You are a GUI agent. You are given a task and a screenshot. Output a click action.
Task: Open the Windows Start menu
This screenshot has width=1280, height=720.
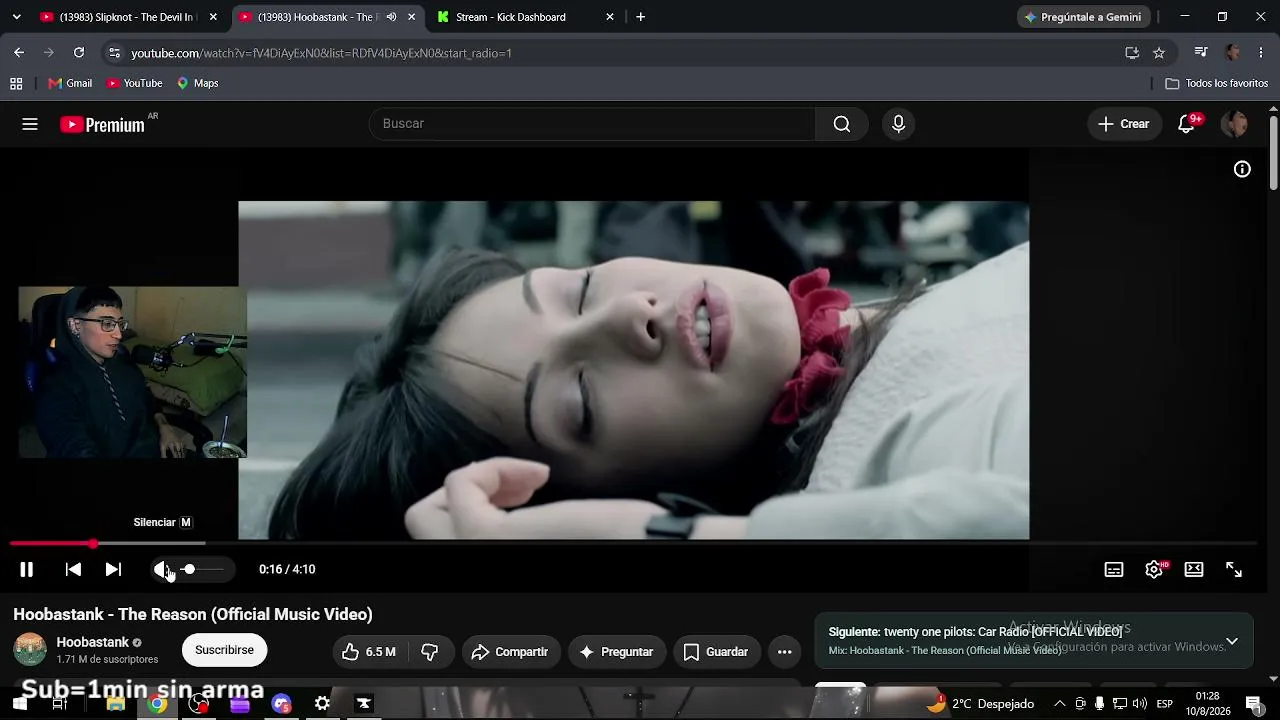[19, 704]
